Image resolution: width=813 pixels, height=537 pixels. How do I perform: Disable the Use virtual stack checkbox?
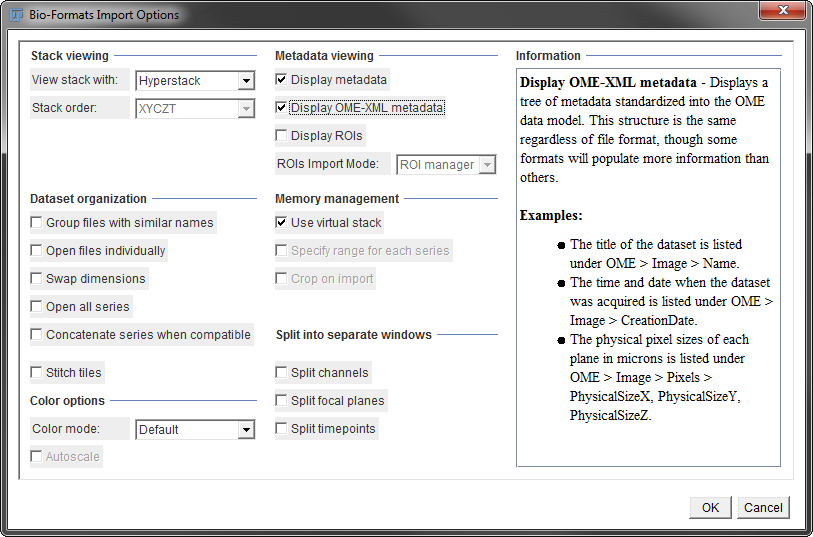click(x=282, y=223)
